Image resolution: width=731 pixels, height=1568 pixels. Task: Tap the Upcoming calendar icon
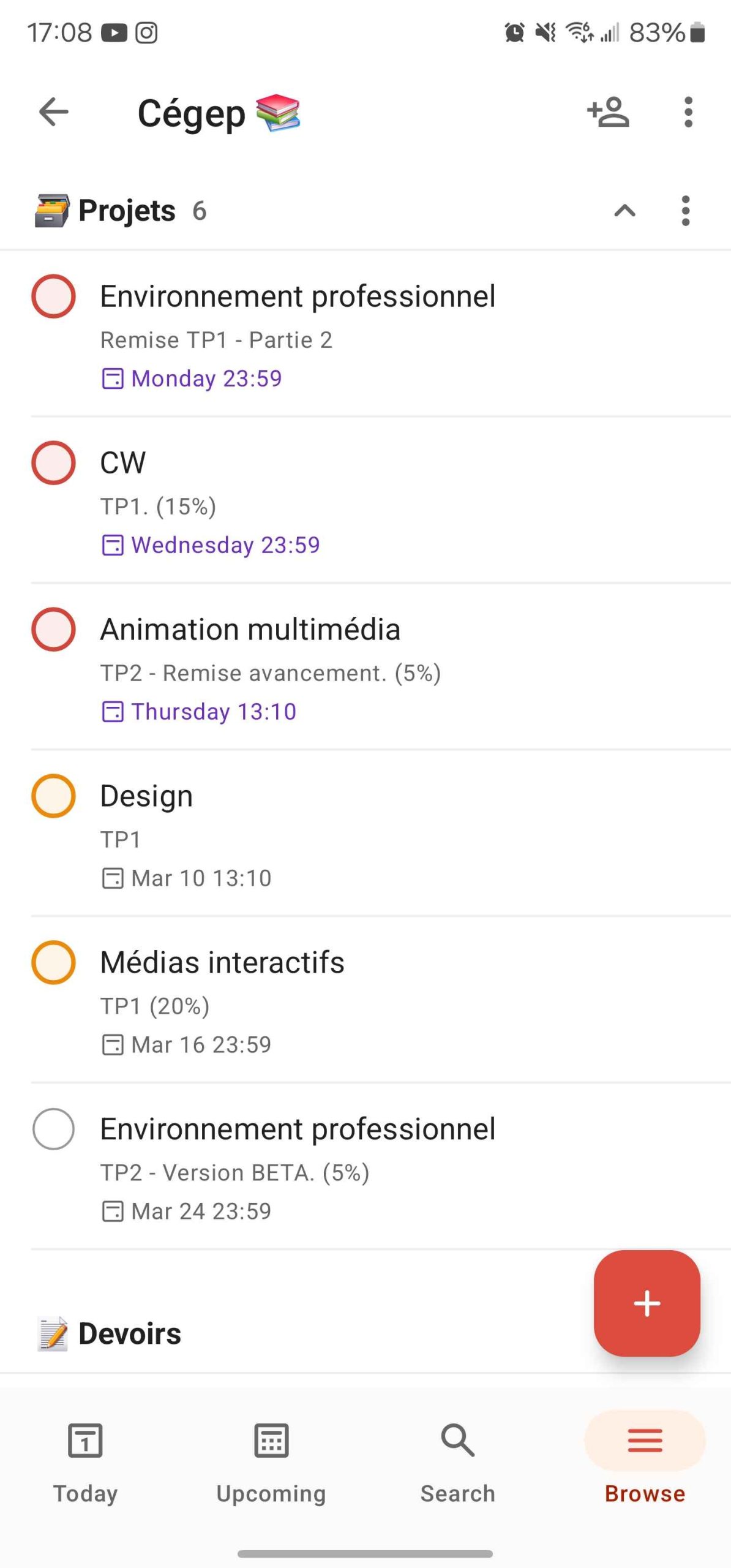pos(271,1440)
